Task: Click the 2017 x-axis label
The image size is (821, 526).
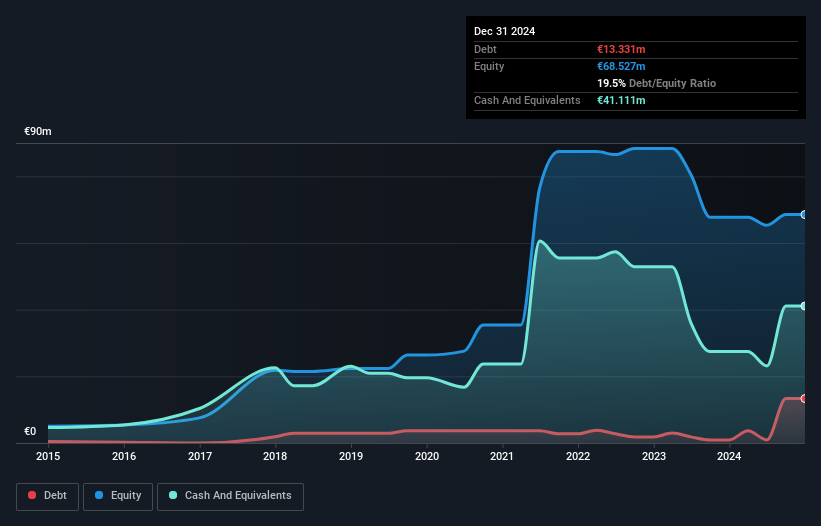Action: click(200, 456)
